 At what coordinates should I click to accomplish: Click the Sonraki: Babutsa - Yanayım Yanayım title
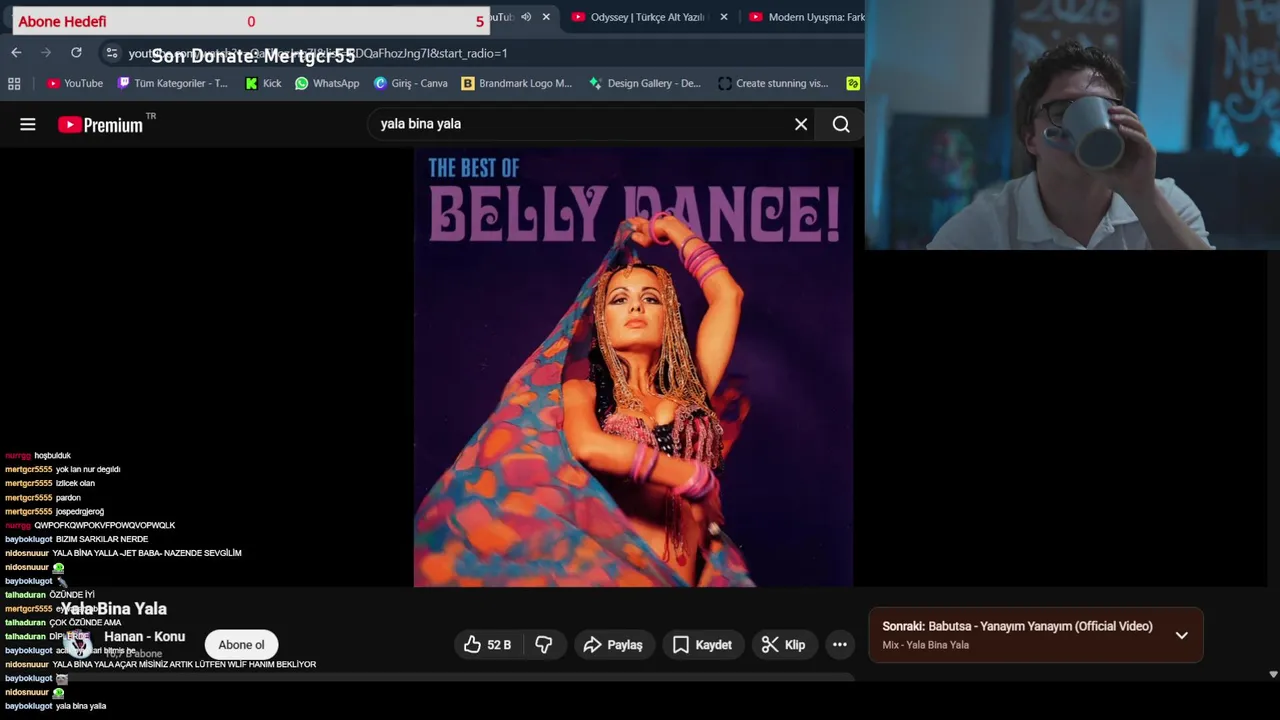(1017, 626)
